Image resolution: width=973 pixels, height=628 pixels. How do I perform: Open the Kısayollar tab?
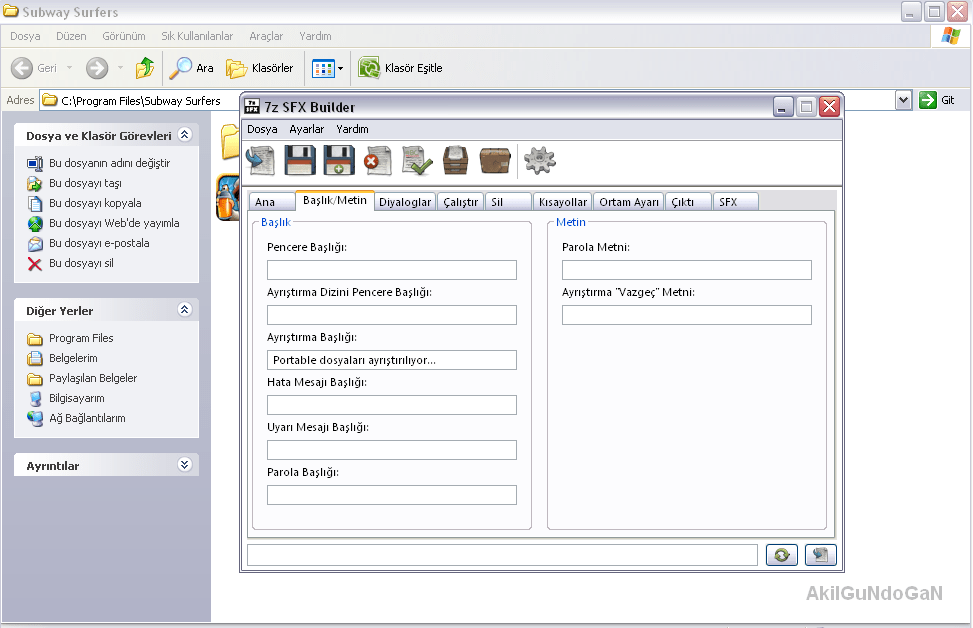[563, 202]
